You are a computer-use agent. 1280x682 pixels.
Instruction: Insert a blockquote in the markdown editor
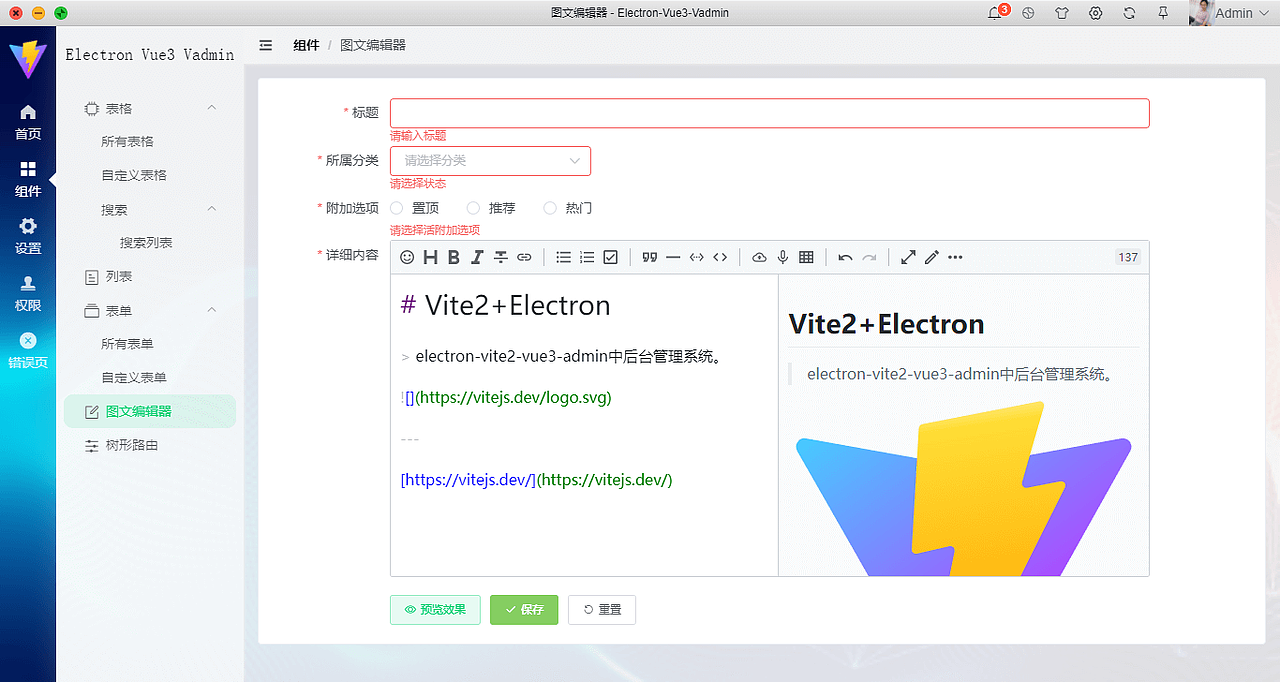point(649,257)
